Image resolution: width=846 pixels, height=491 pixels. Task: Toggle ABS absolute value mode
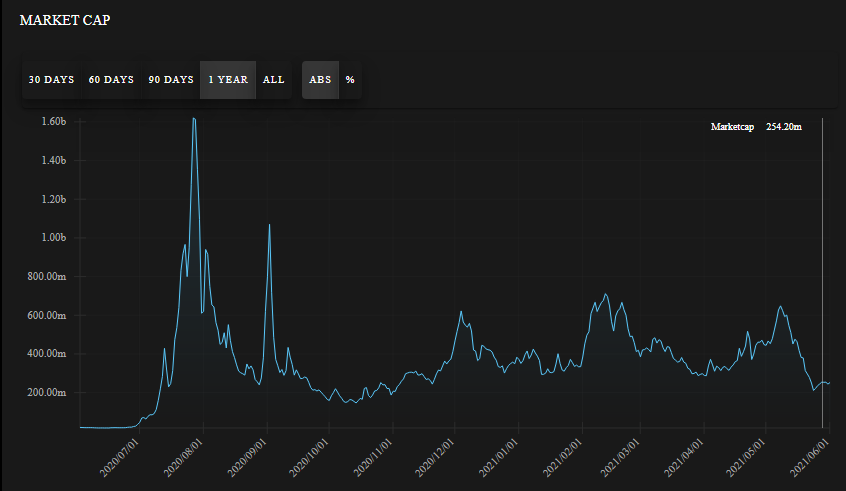point(320,80)
